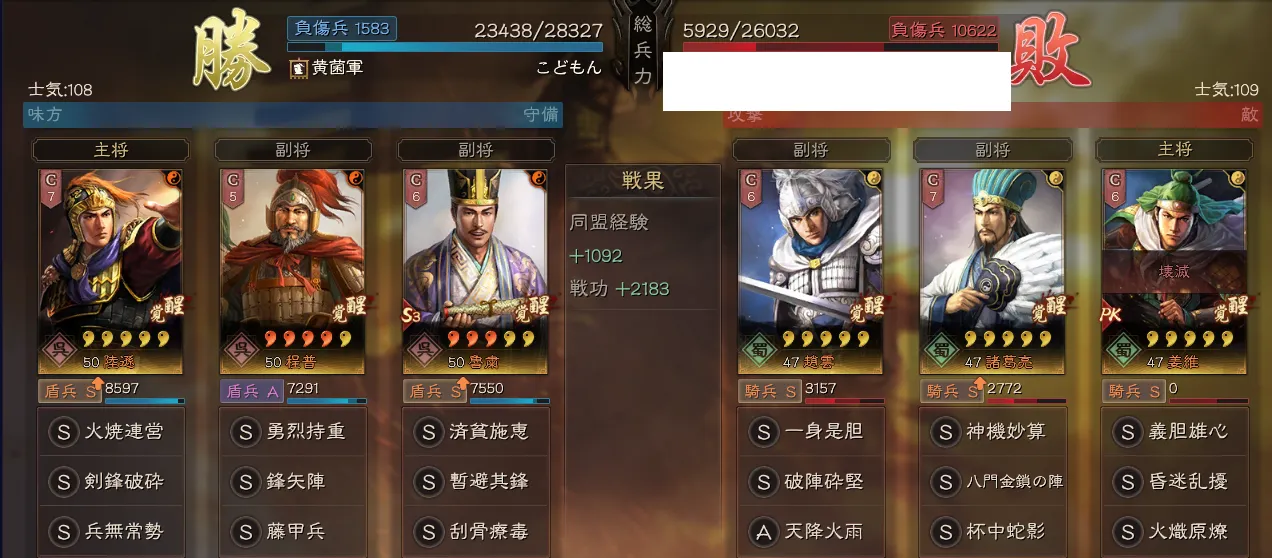Select the 天降火雨 A-rank skill

(810, 530)
